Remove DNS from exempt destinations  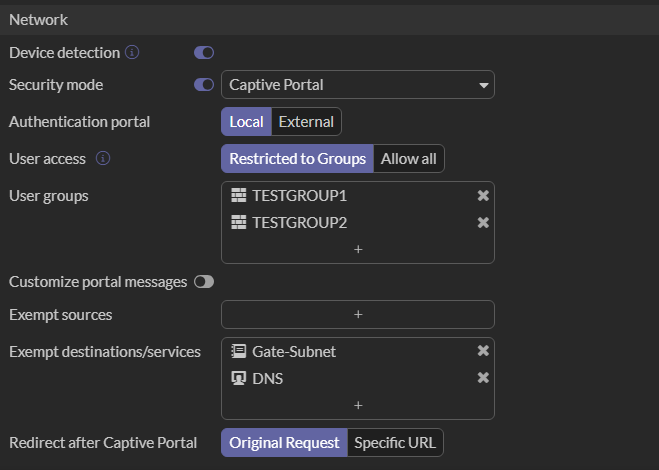coord(483,378)
